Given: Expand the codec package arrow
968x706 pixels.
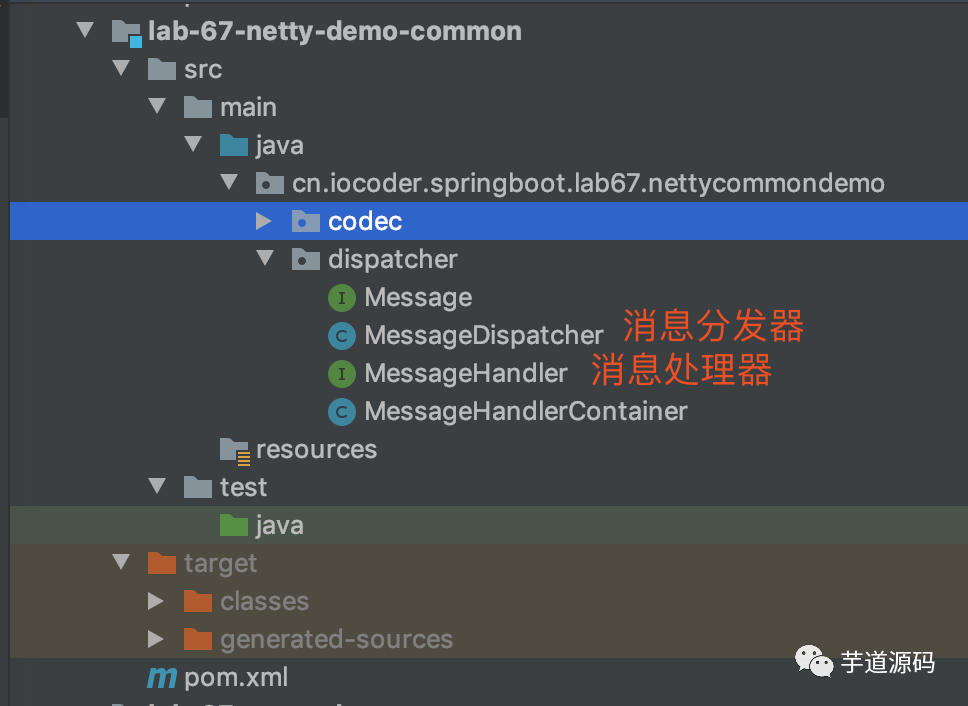Looking at the screenshot, I should click(264, 221).
